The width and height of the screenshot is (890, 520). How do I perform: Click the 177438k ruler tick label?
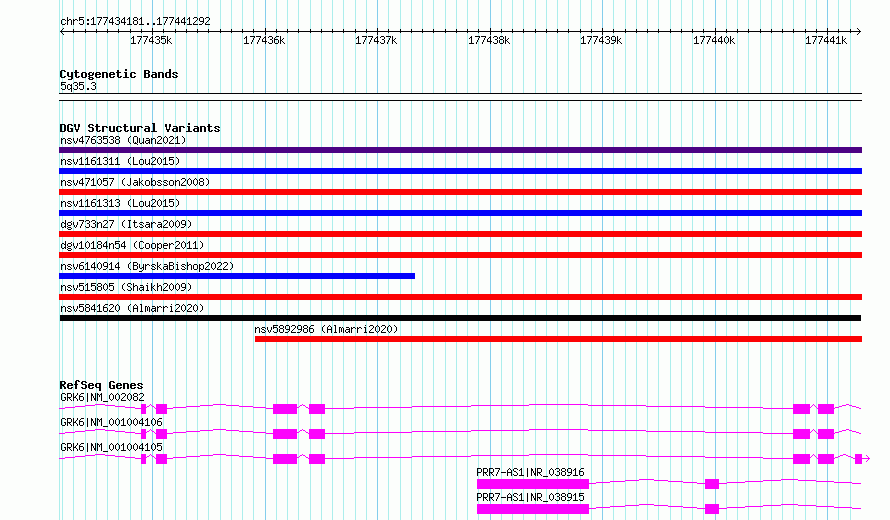point(489,40)
